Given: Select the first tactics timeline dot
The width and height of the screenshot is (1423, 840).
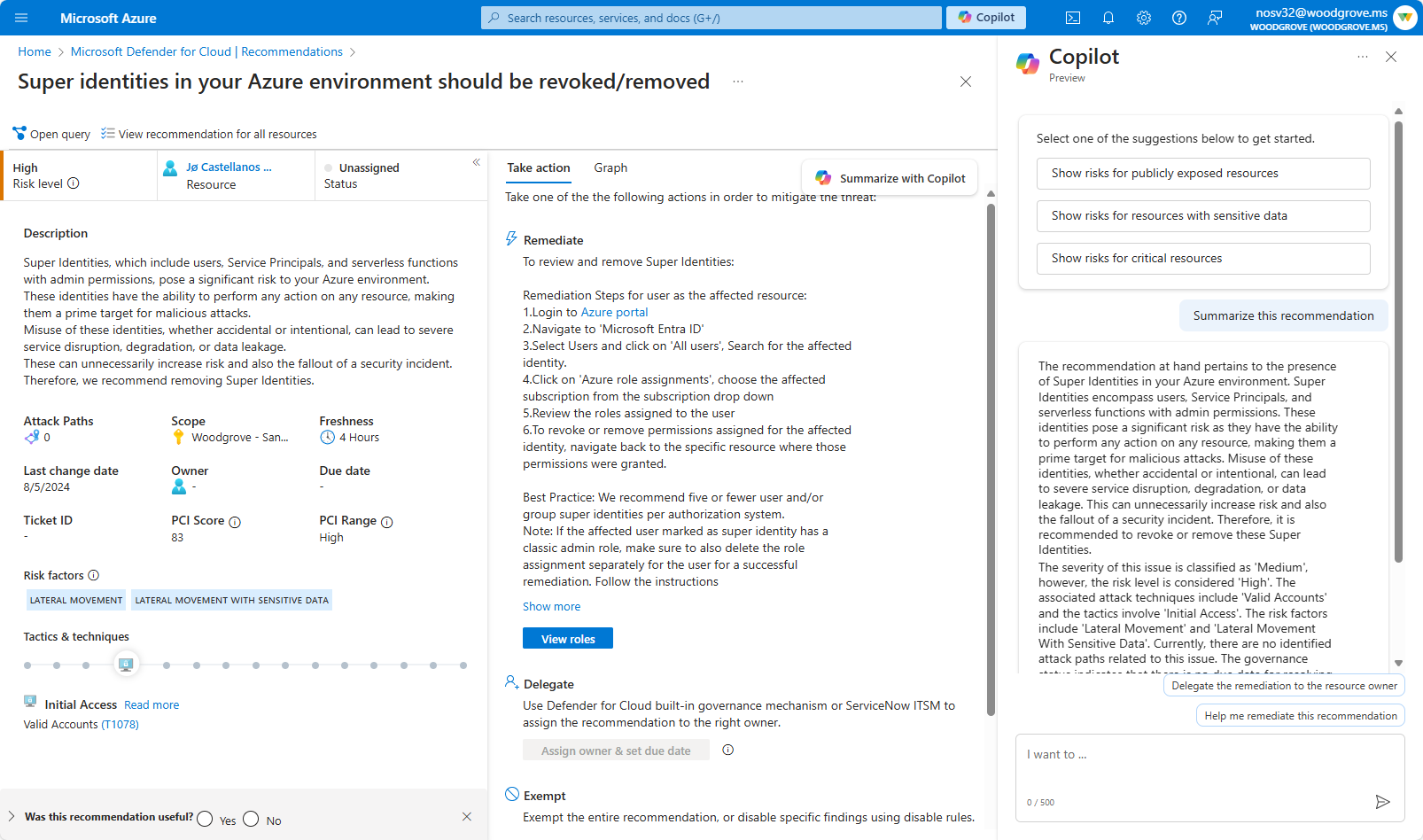Looking at the screenshot, I should click(27, 665).
